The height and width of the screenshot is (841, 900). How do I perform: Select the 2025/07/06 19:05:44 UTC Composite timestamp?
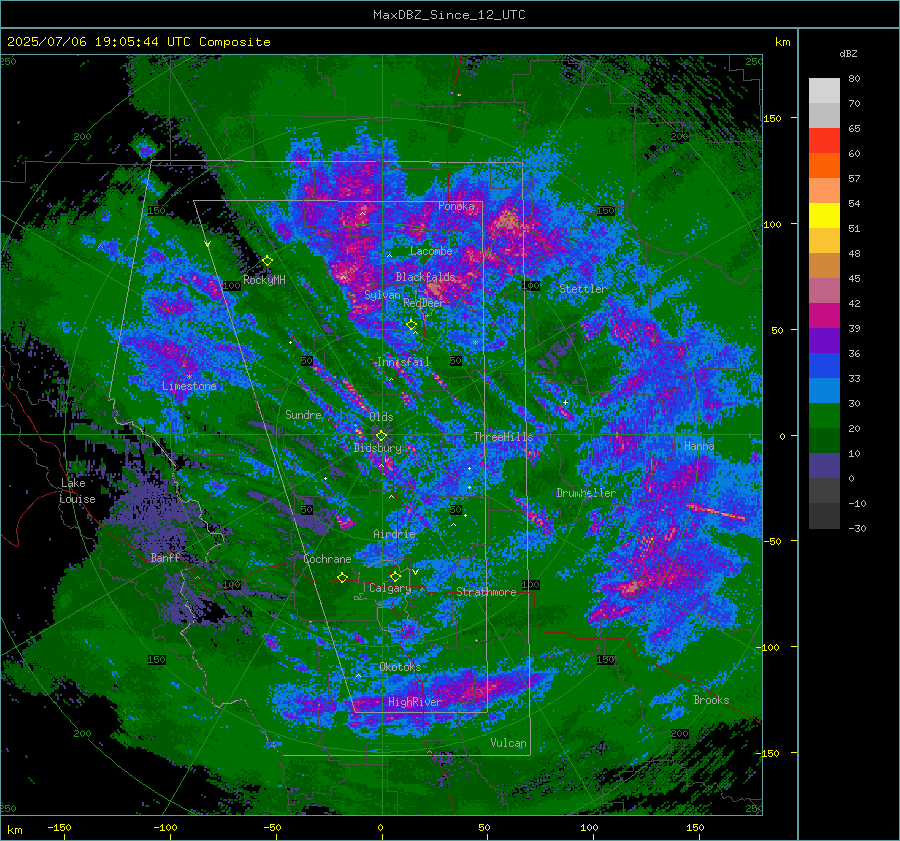(x=138, y=42)
